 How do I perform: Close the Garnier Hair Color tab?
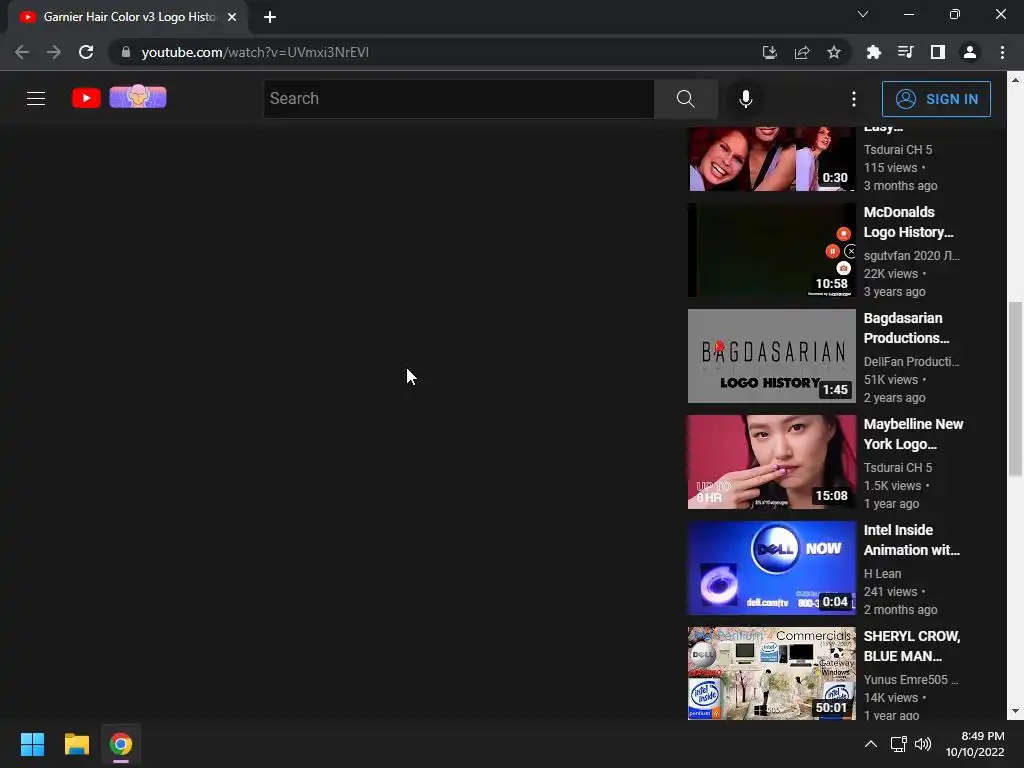coord(232,17)
